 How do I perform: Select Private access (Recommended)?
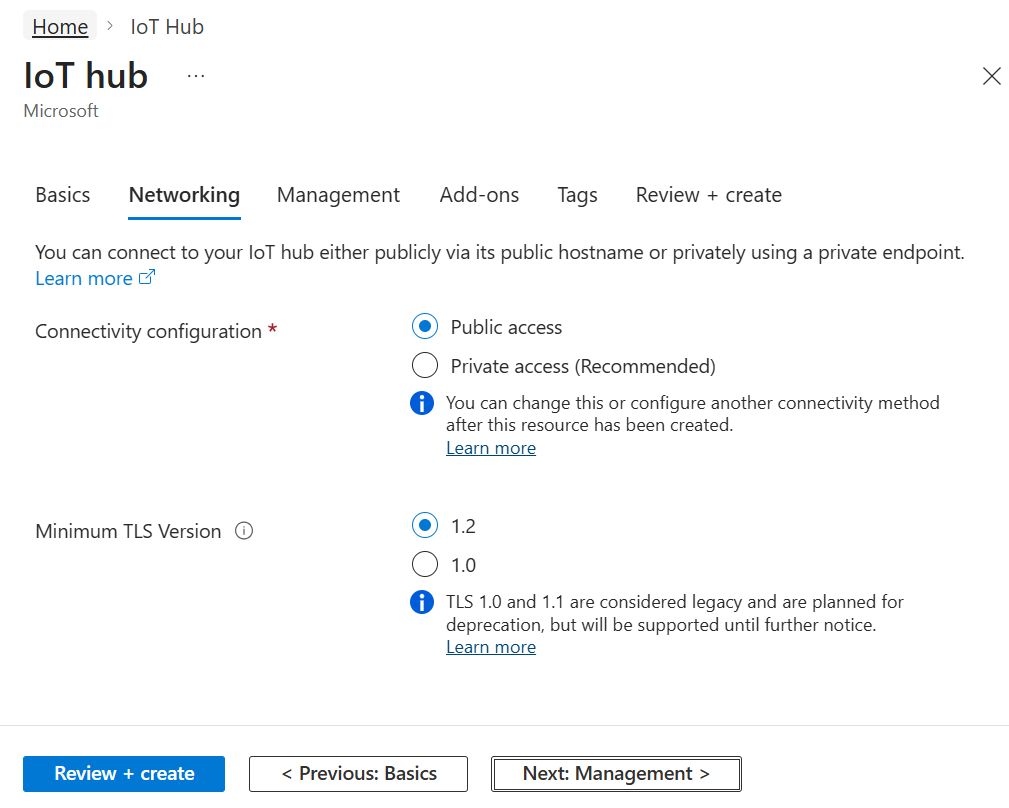425,365
